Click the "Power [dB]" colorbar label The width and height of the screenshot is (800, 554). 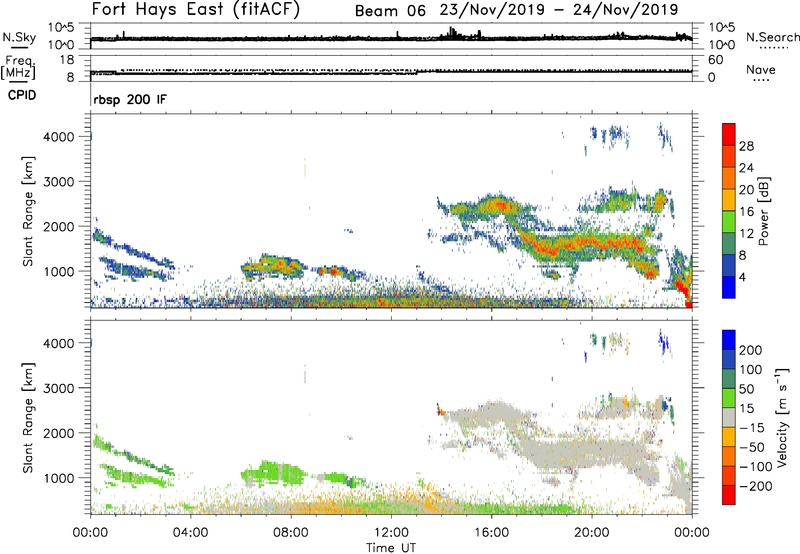click(763, 211)
